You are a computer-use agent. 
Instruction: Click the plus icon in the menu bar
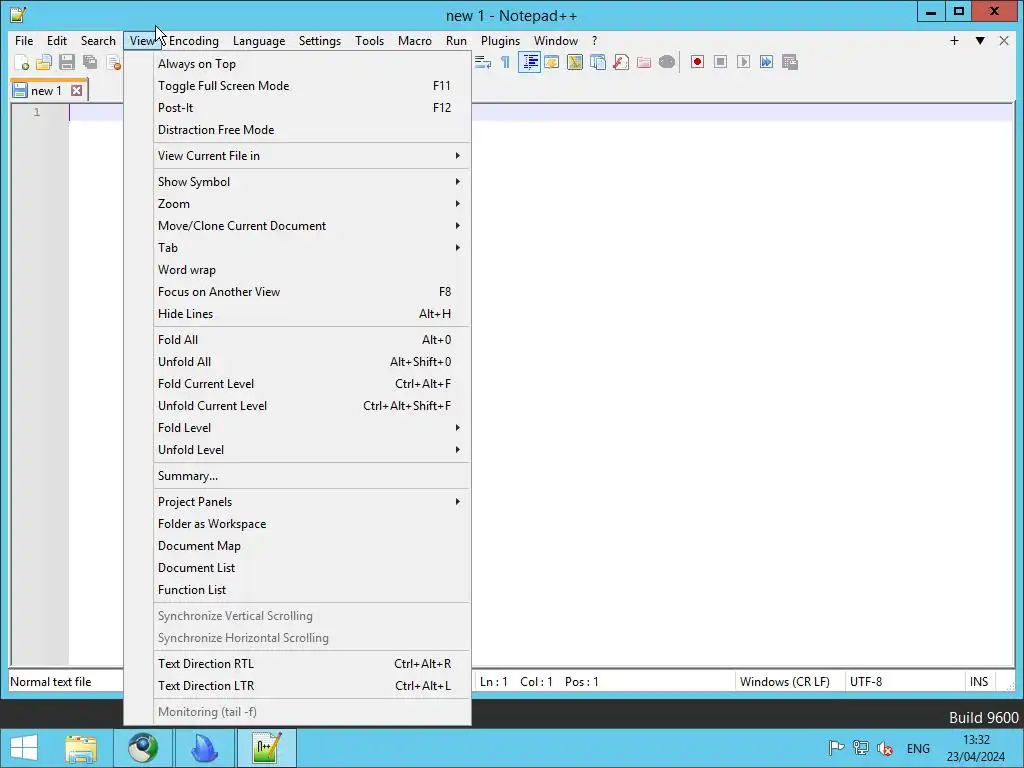(x=954, y=40)
